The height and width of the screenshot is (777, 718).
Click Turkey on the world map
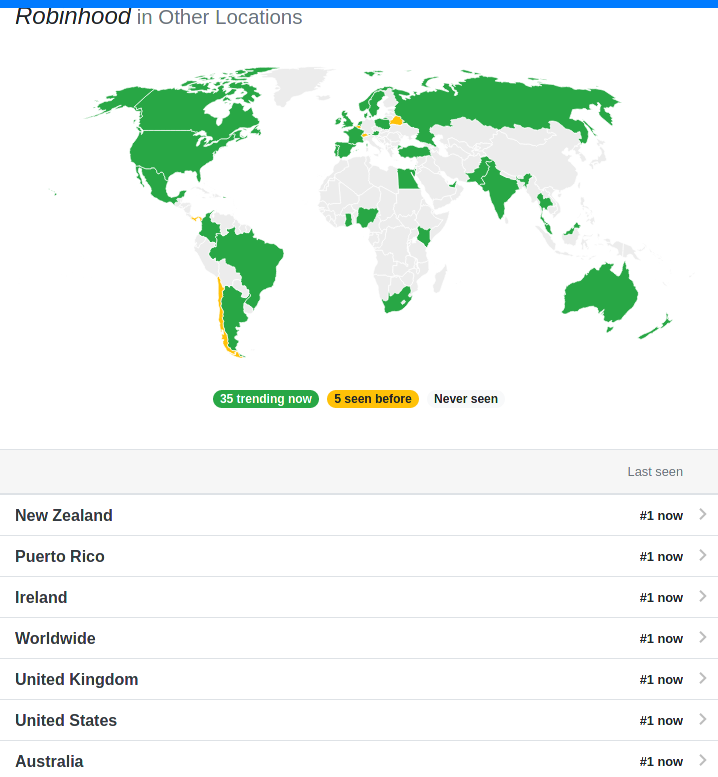415,151
